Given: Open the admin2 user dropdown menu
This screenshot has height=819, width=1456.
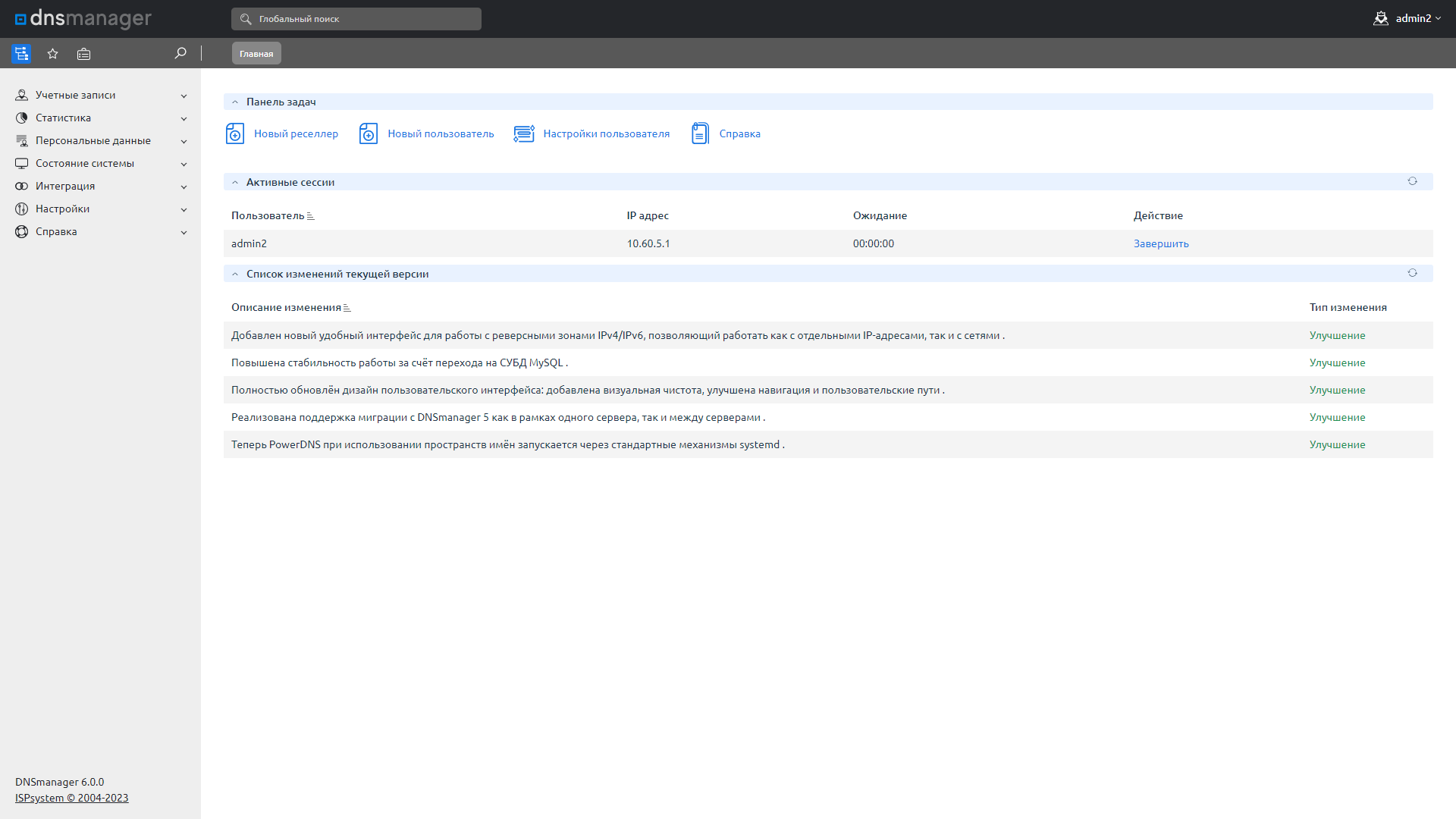Looking at the screenshot, I should pyautogui.click(x=1407, y=18).
